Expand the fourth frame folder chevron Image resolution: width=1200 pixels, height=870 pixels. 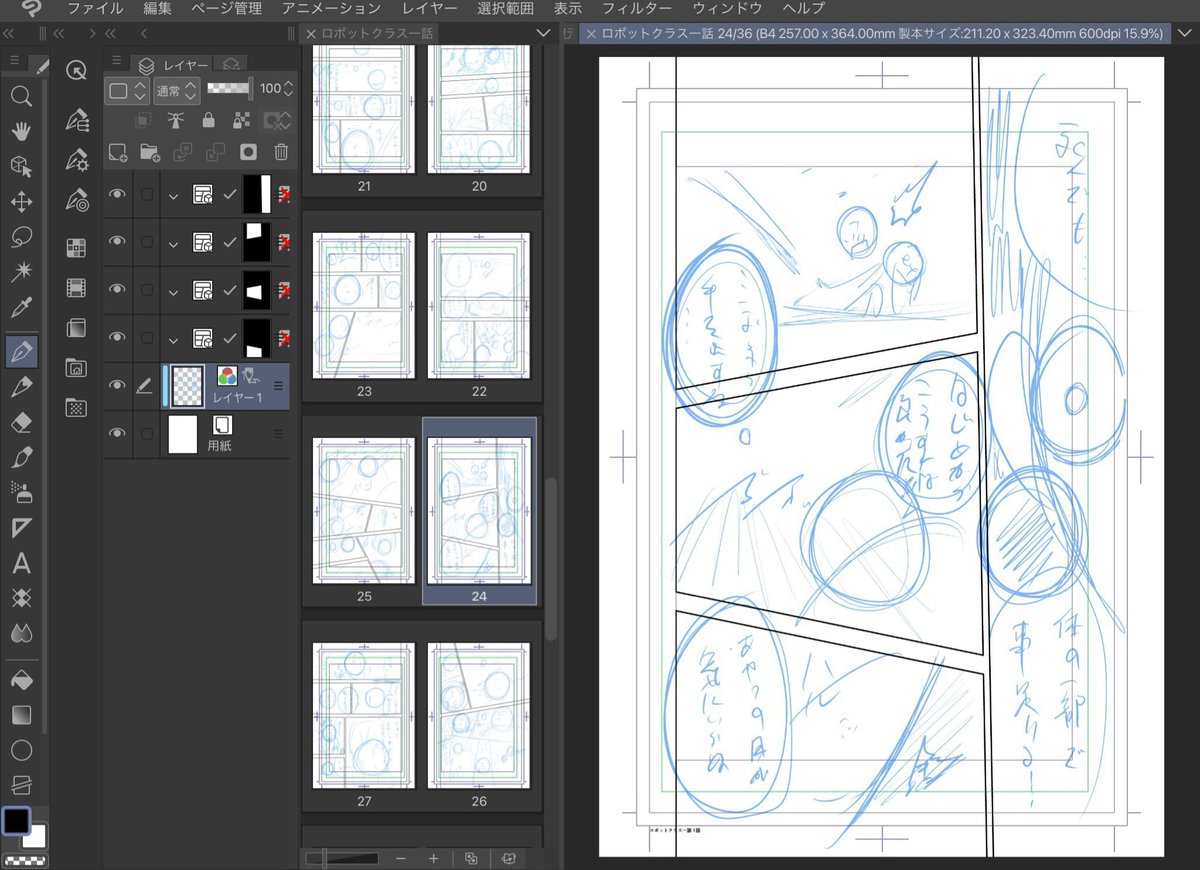[x=174, y=338]
